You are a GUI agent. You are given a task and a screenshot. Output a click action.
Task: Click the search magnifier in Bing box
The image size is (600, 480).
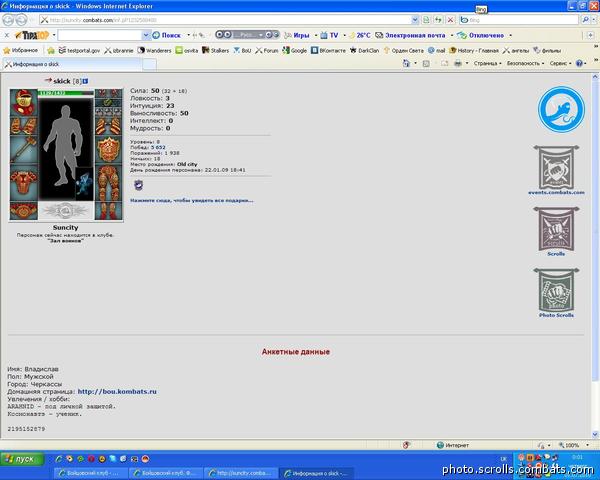pyautogui.click(x=585, y=20)
